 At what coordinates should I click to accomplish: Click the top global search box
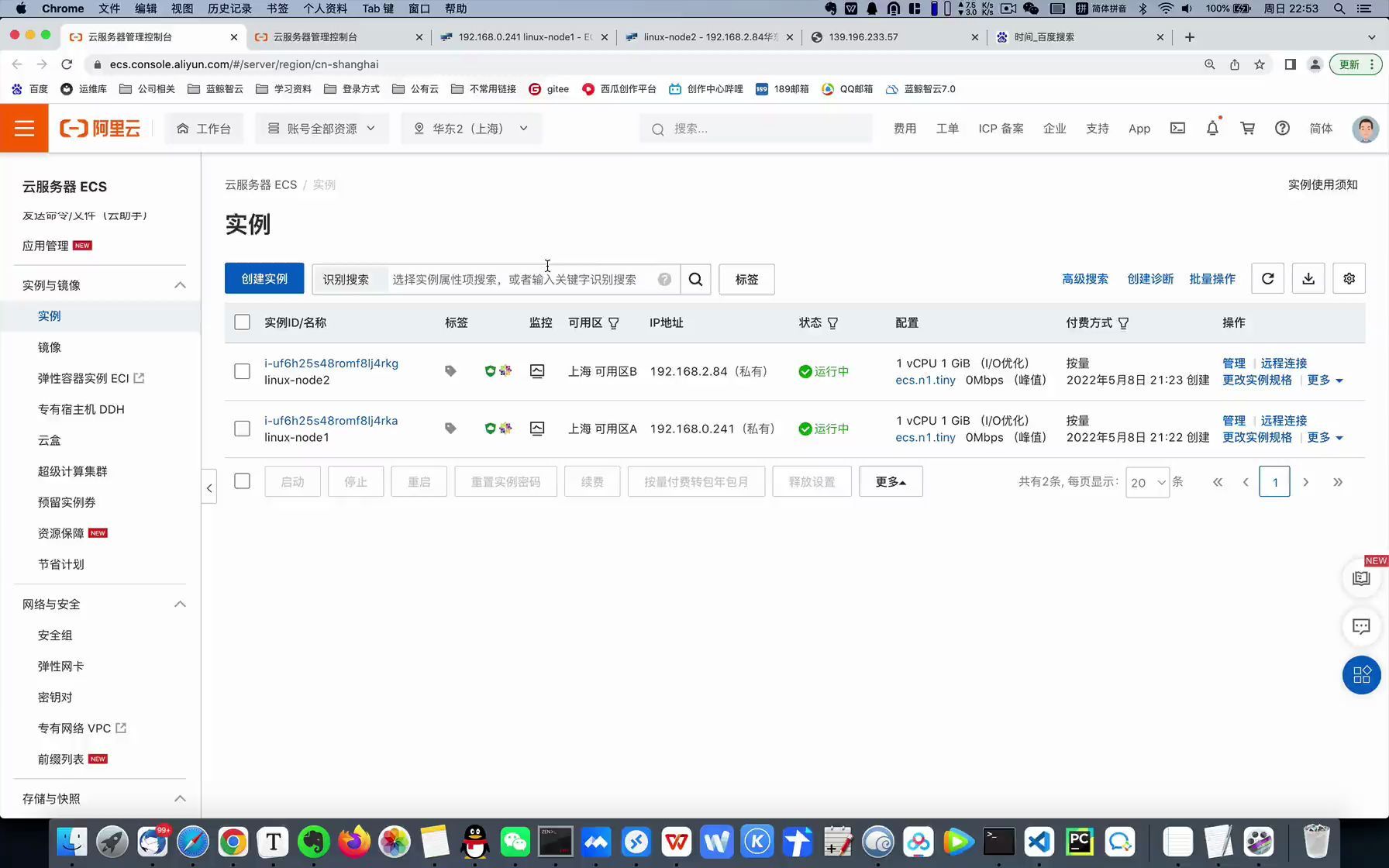pos(756,129)
